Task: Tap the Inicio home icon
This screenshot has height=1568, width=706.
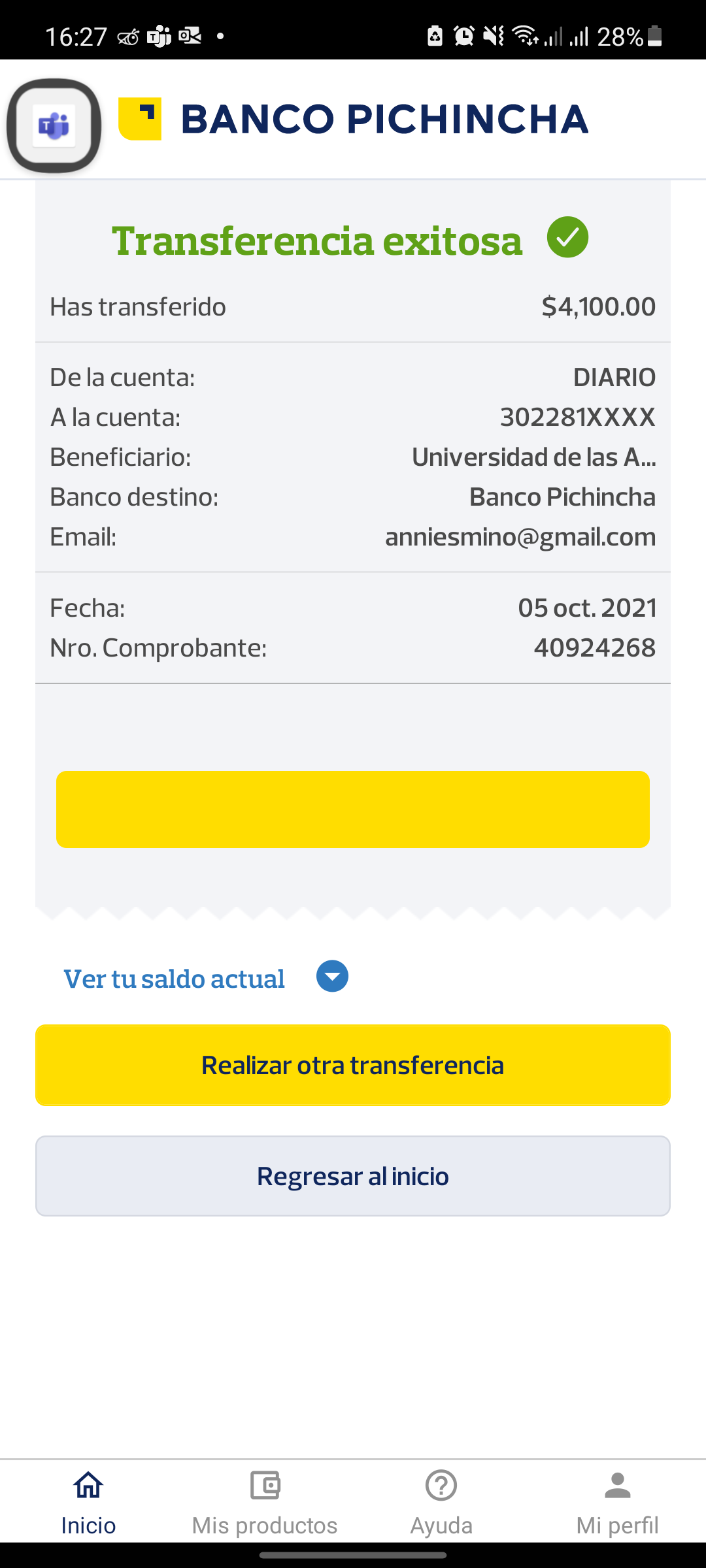Action: coord(88,1485)
